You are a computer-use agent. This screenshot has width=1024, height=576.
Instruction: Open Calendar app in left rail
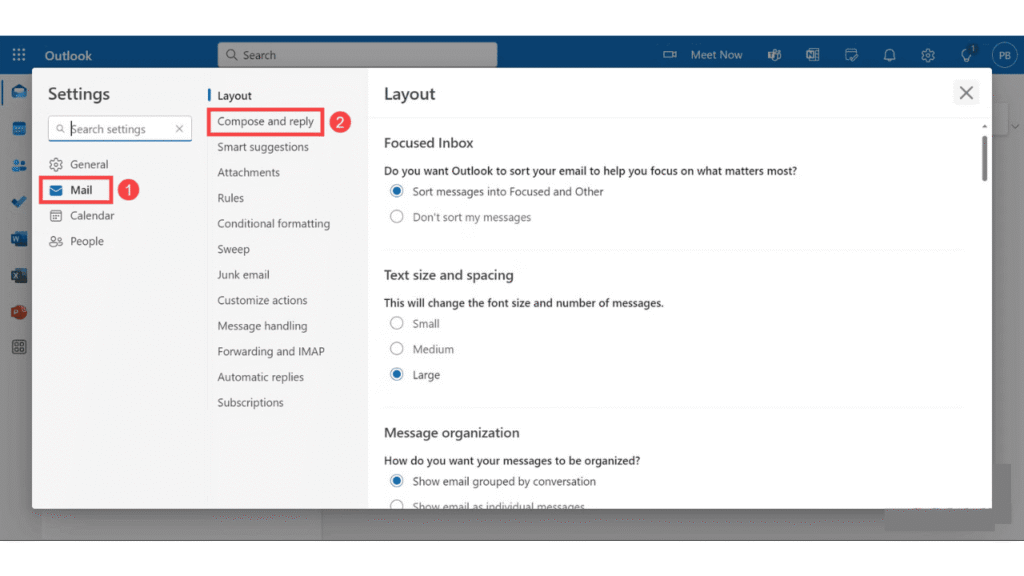pyautogui.click(x=19, y=129)
